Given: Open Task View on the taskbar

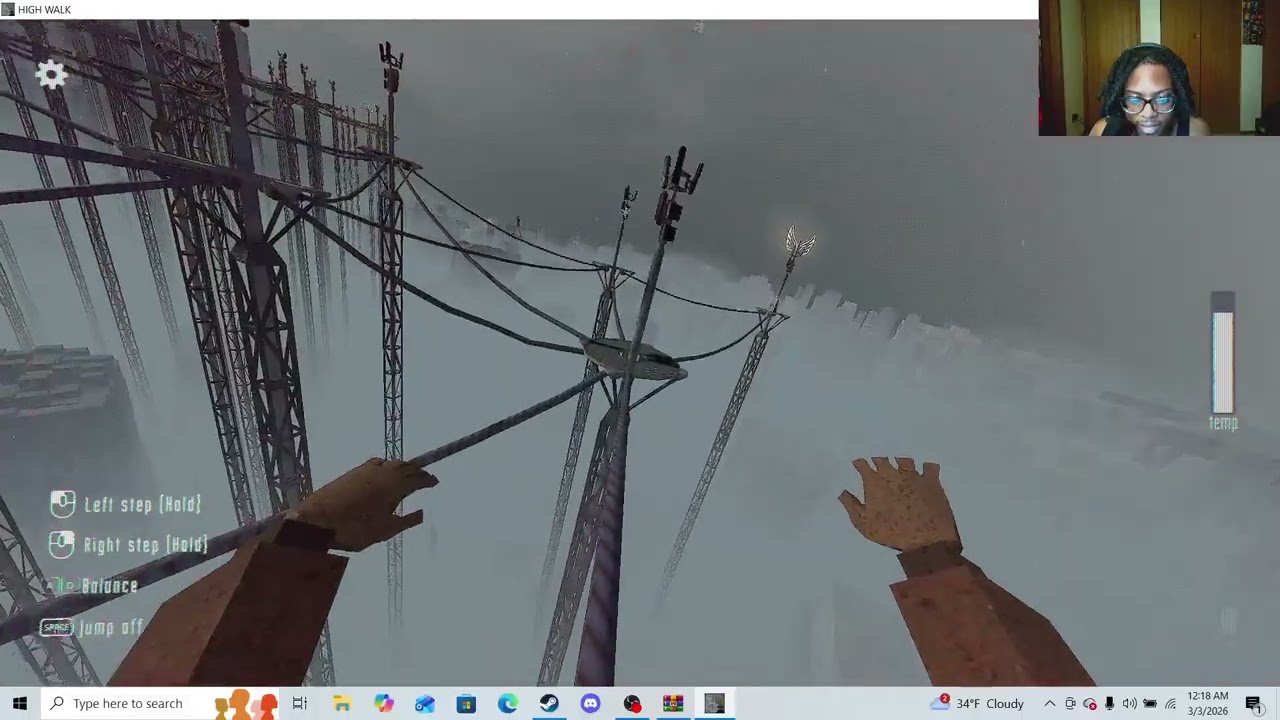Looking at the screenshot, I should click(299, 703).
